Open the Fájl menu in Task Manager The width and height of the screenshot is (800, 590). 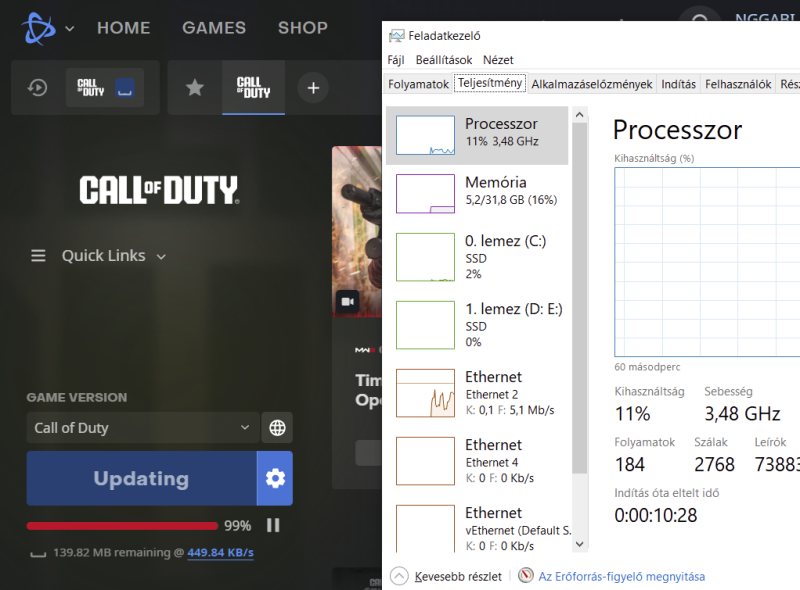tap(396, 60)
